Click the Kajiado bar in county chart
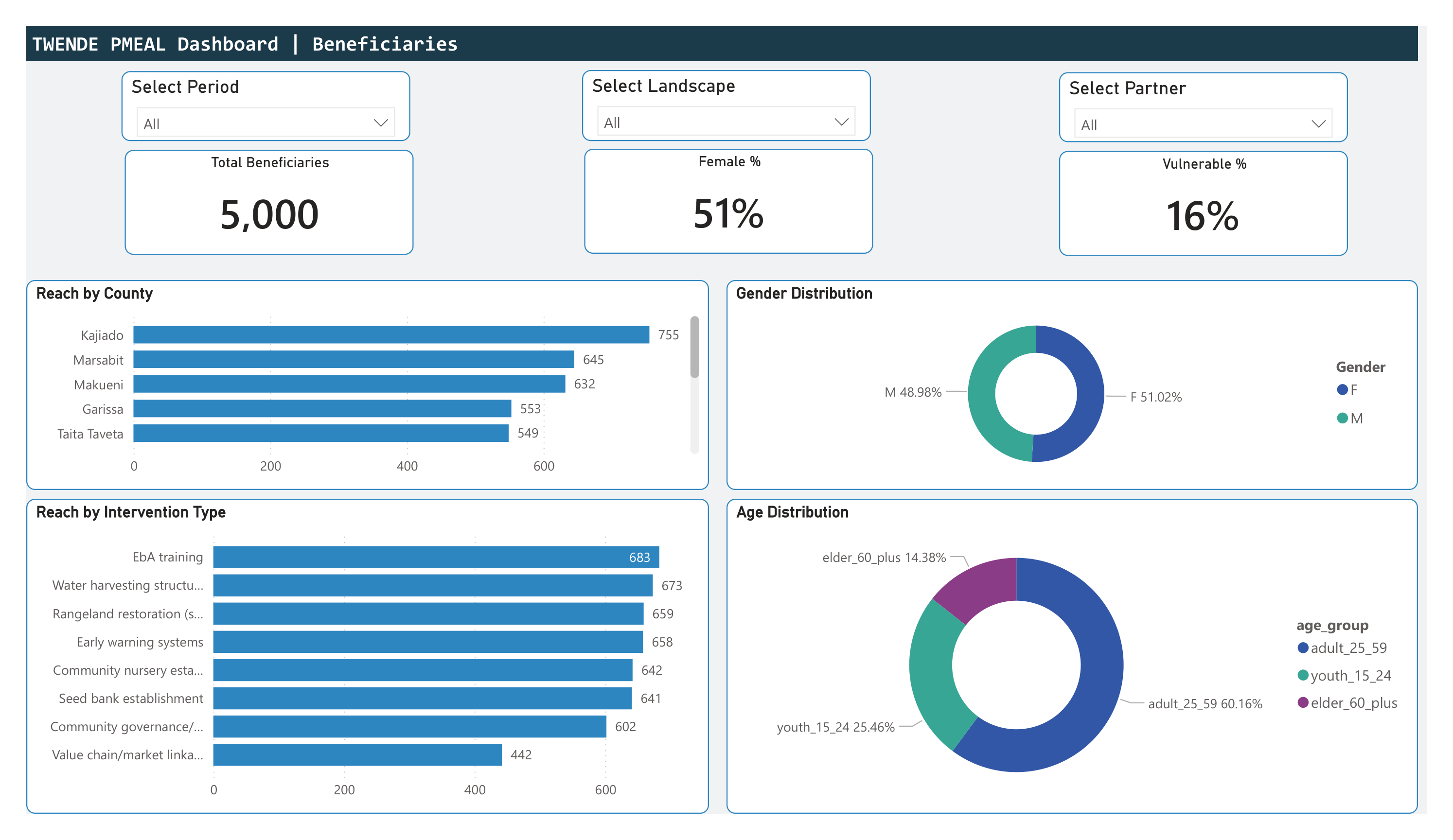This screenshot has width=1453, height=840. tap(391, 334)
